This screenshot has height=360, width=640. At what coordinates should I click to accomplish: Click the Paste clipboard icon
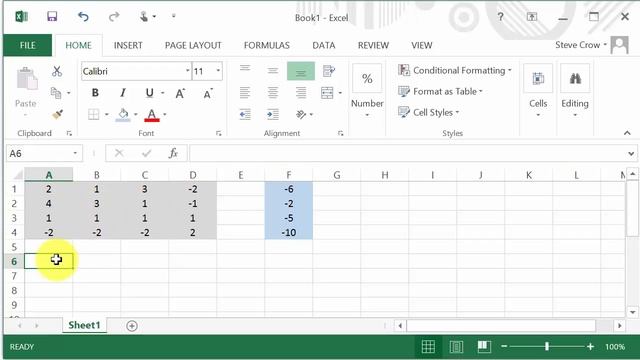coord(27,79)
